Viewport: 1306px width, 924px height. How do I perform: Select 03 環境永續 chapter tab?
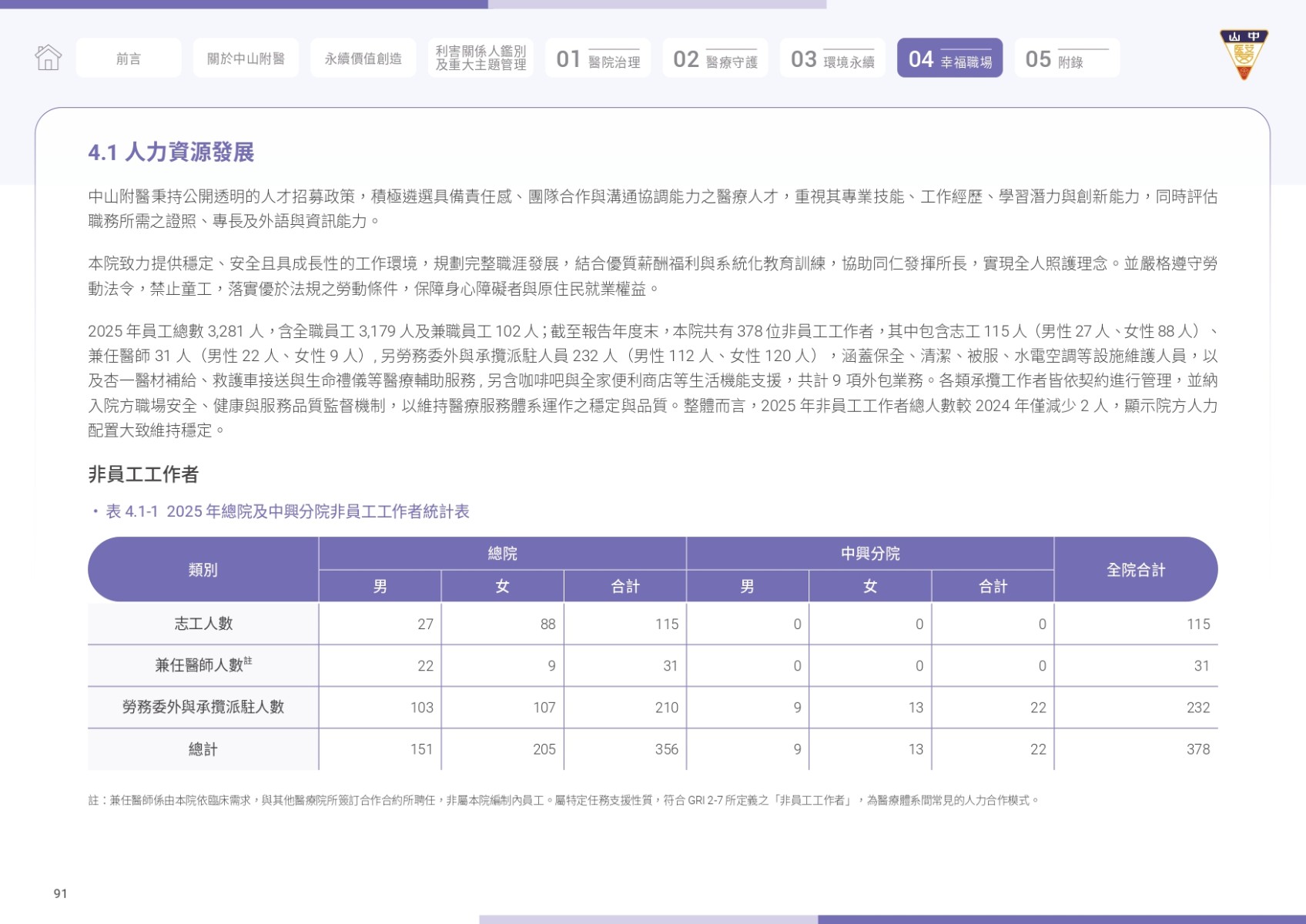pos(832,58)
